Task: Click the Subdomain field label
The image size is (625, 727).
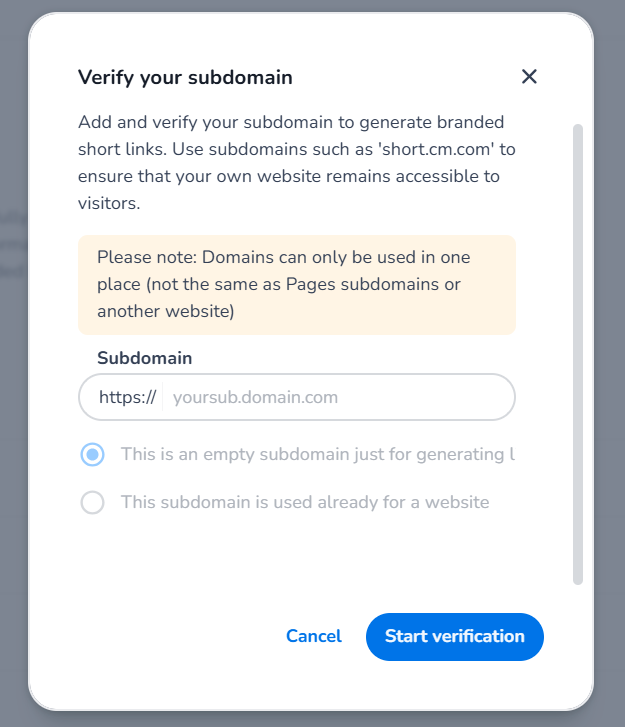Action: pyautogui.click(x=144, y=357)
